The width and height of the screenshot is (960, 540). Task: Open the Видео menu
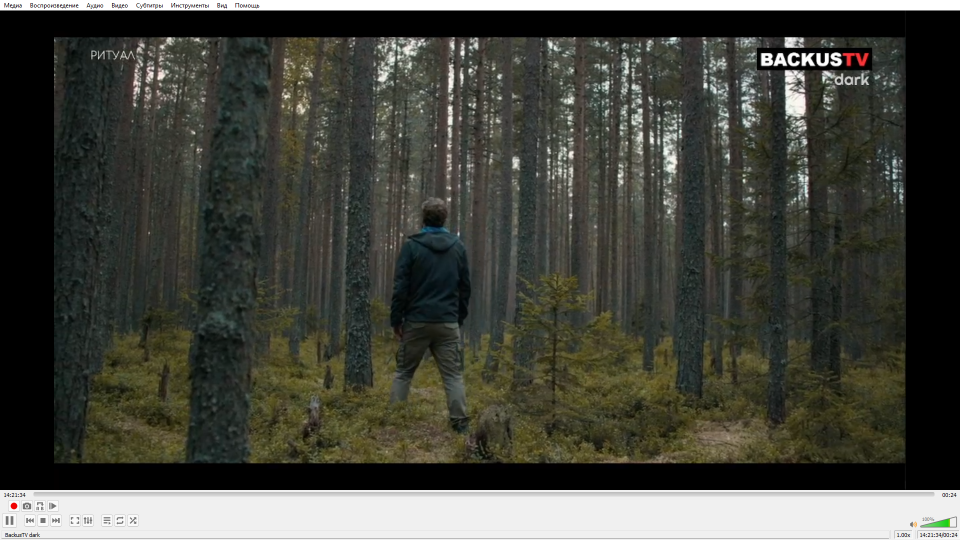click(119, 6)
